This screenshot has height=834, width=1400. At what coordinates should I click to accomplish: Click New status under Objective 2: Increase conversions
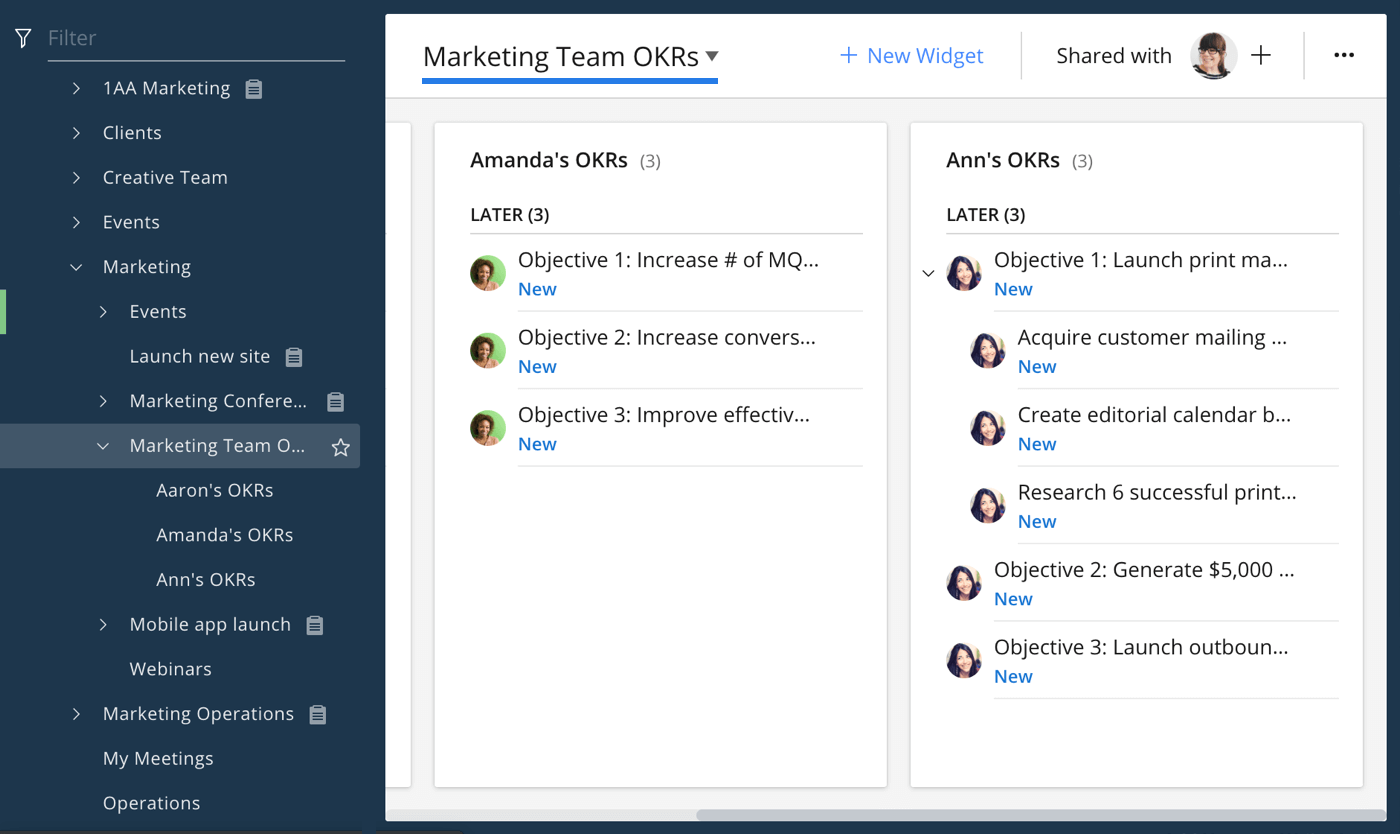(x=537, y=366)
